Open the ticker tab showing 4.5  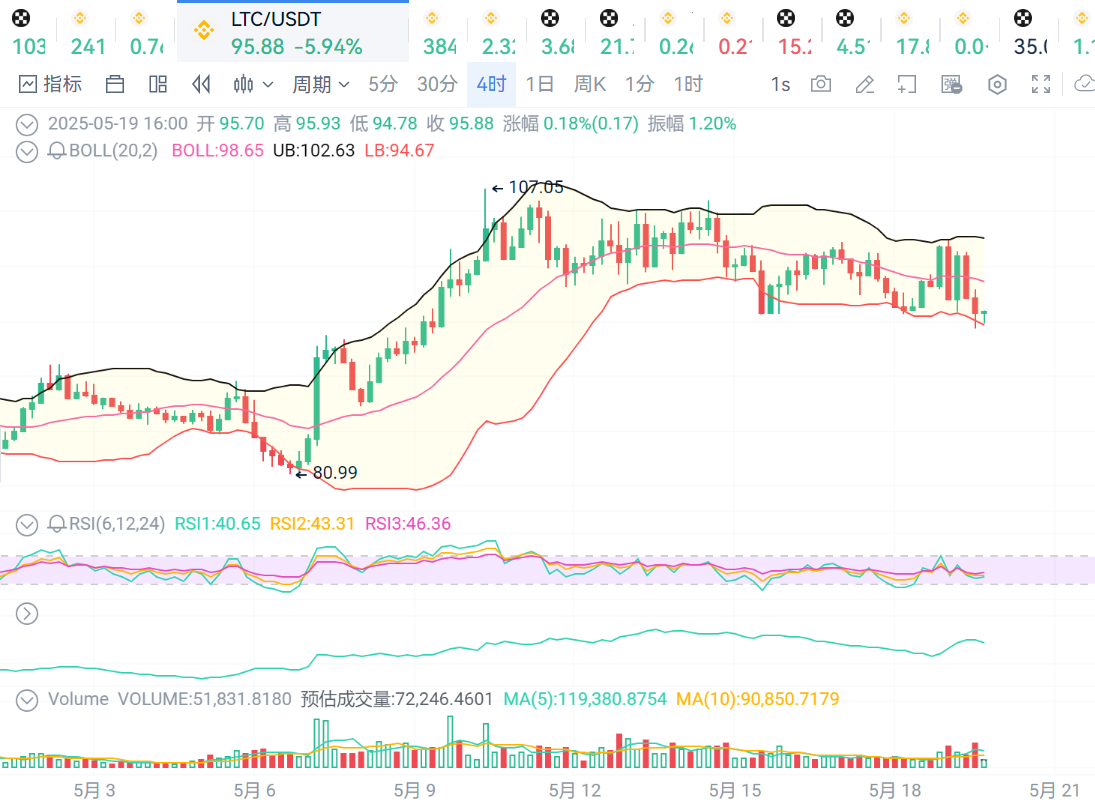click(x=853, y=32)
